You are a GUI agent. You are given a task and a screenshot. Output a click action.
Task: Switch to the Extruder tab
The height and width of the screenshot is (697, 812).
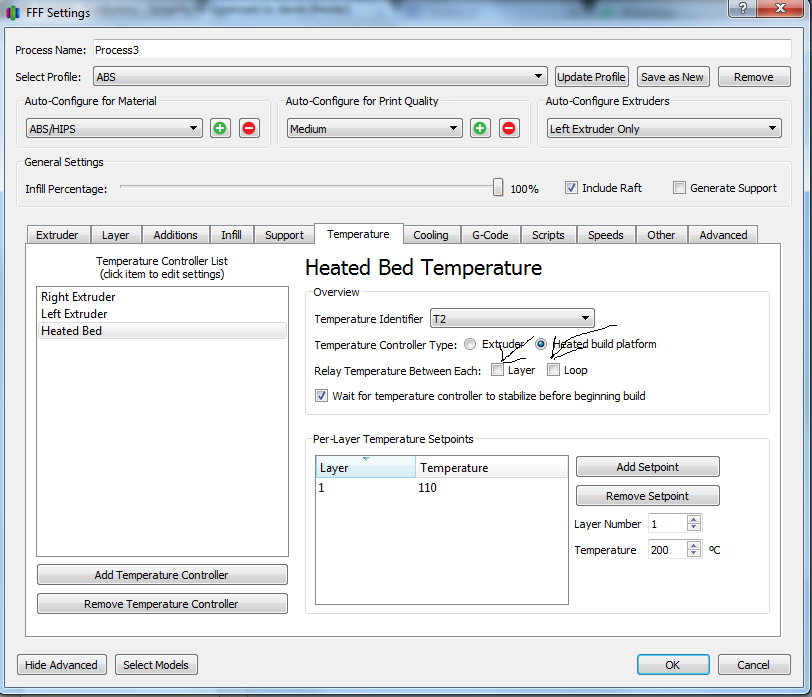click(x=57, y=235)
